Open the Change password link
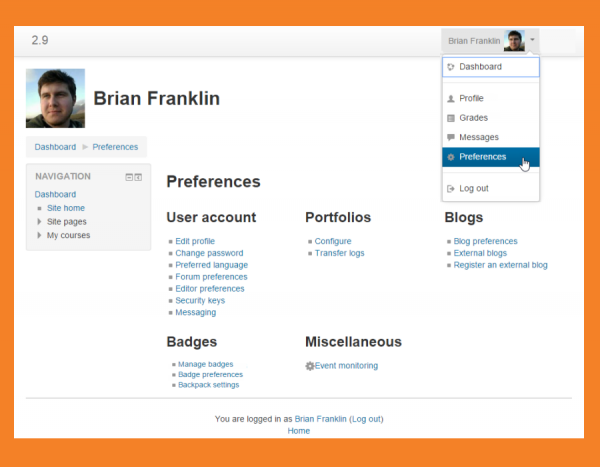The image size is (600, 467). tap(209, 253)
